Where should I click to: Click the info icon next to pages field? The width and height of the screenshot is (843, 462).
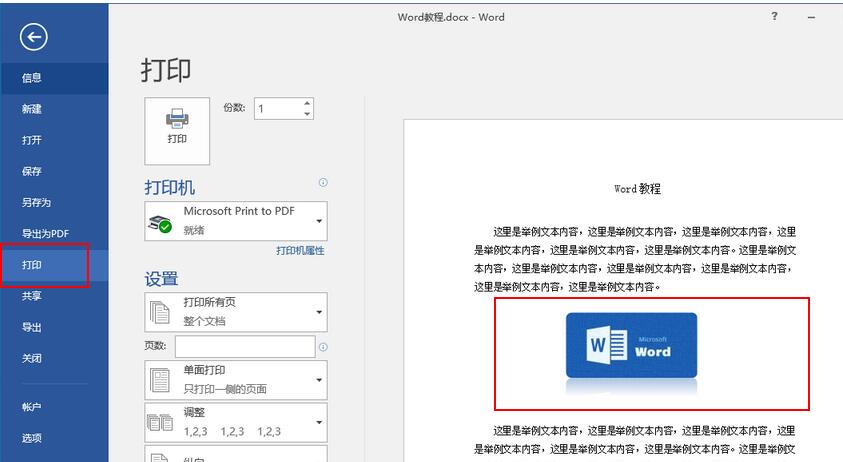coord(323,347)
